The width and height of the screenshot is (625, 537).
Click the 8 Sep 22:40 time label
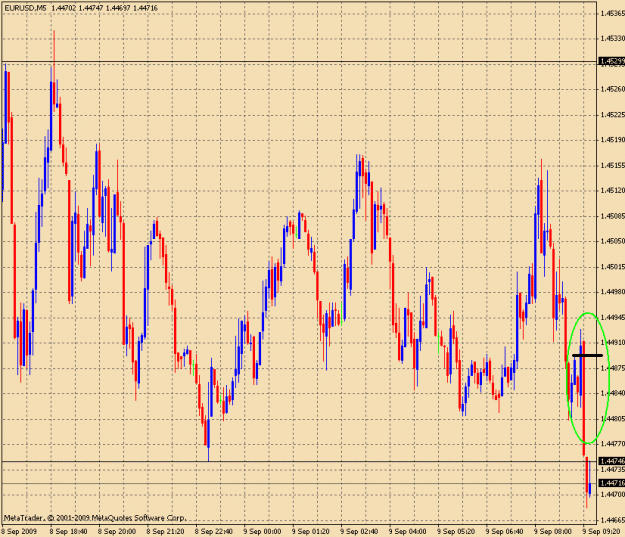(x=214, y=531)
